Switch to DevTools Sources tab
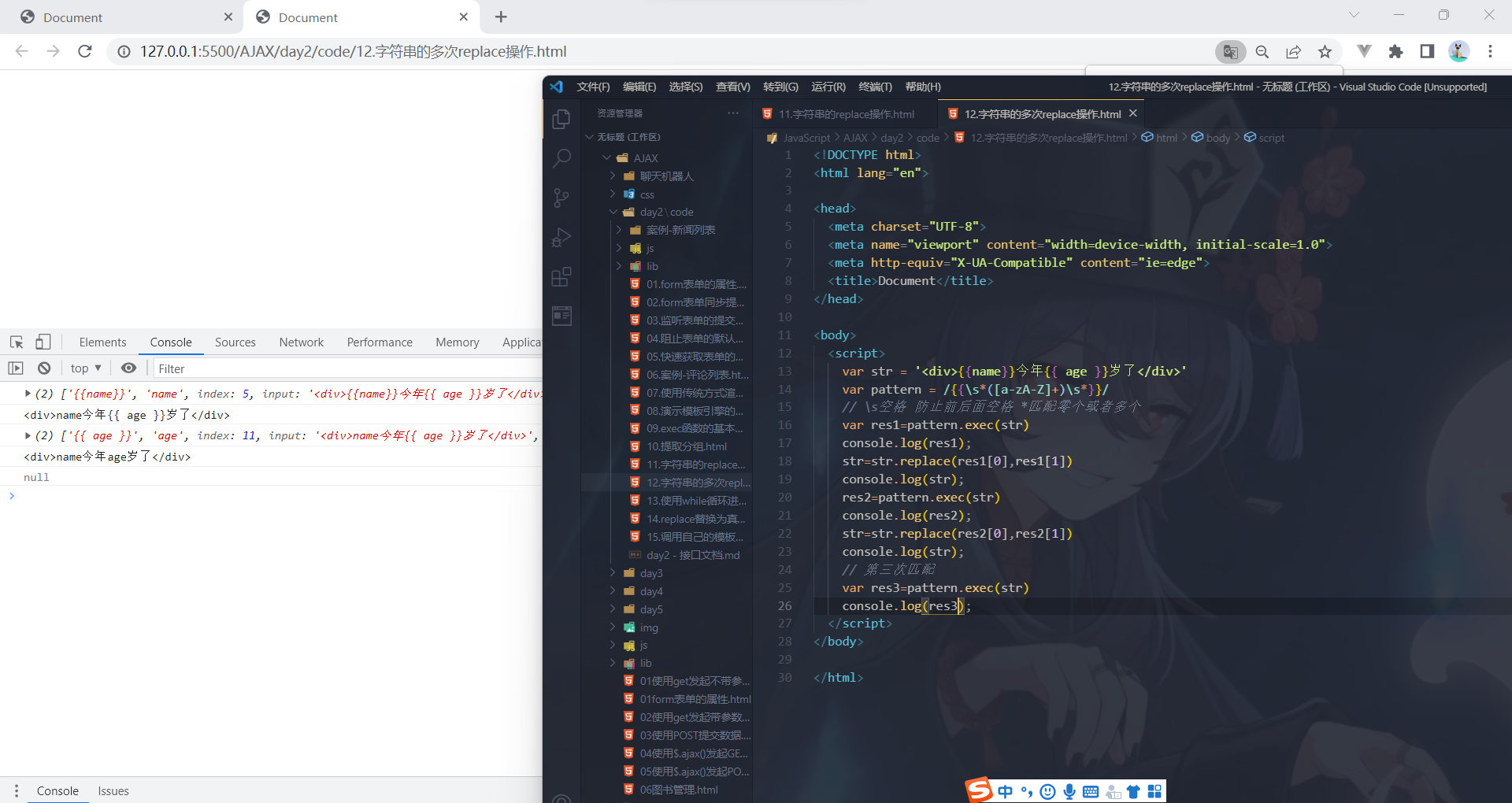 point(235,342)
